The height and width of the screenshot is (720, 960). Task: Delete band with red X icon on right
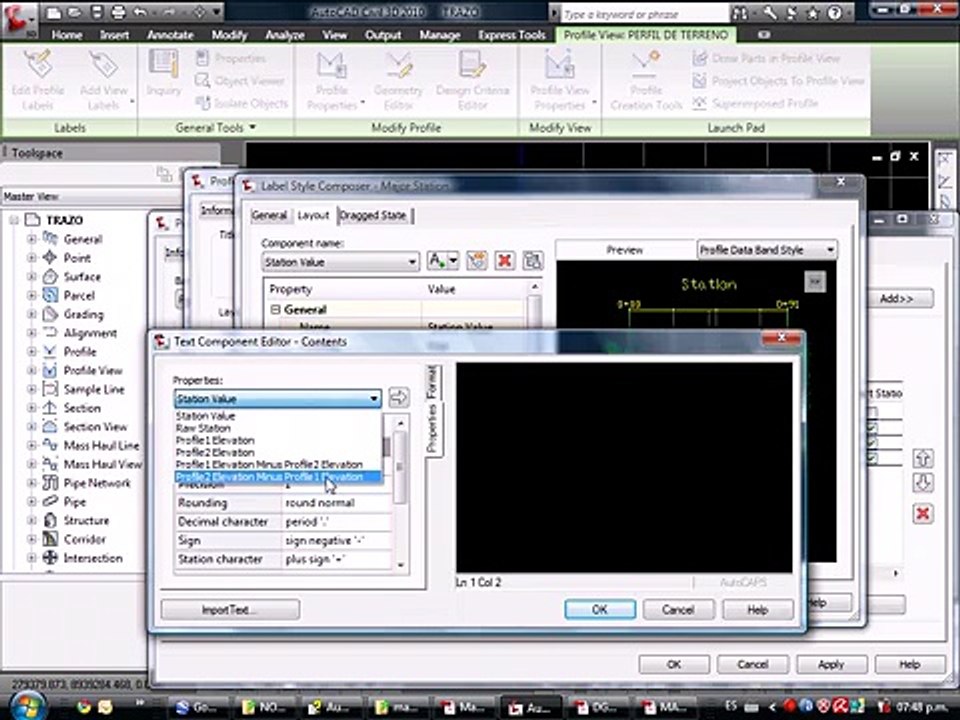pos(923,513)
